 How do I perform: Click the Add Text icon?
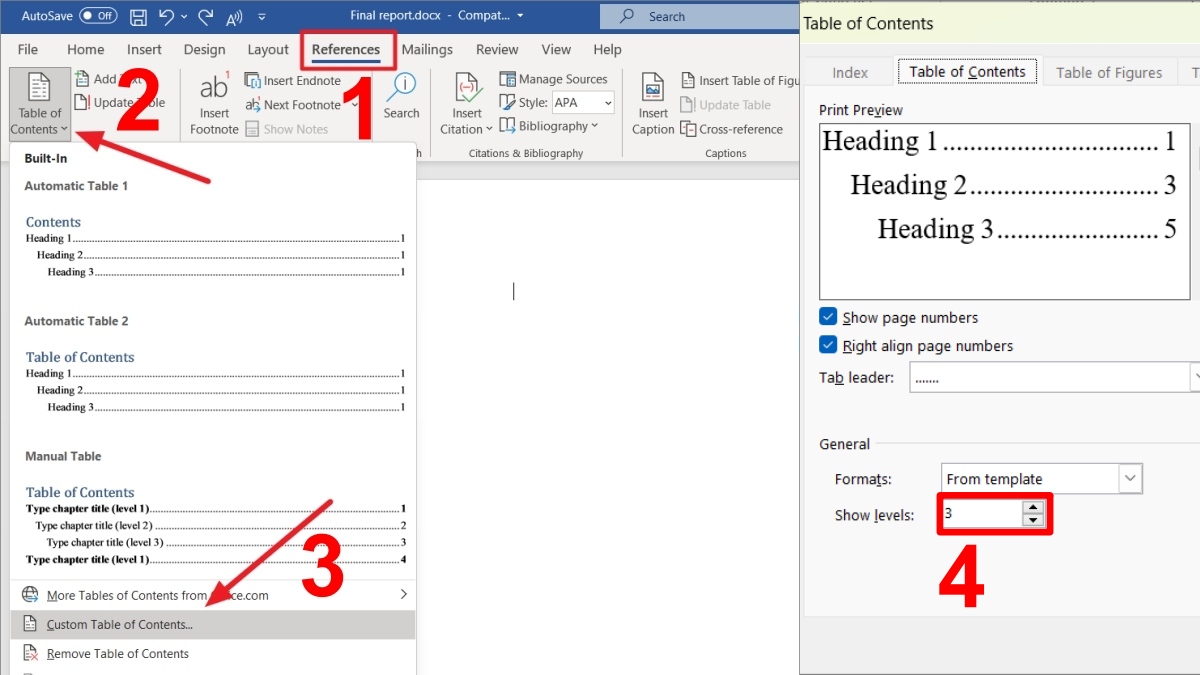(x=82, y=79)
